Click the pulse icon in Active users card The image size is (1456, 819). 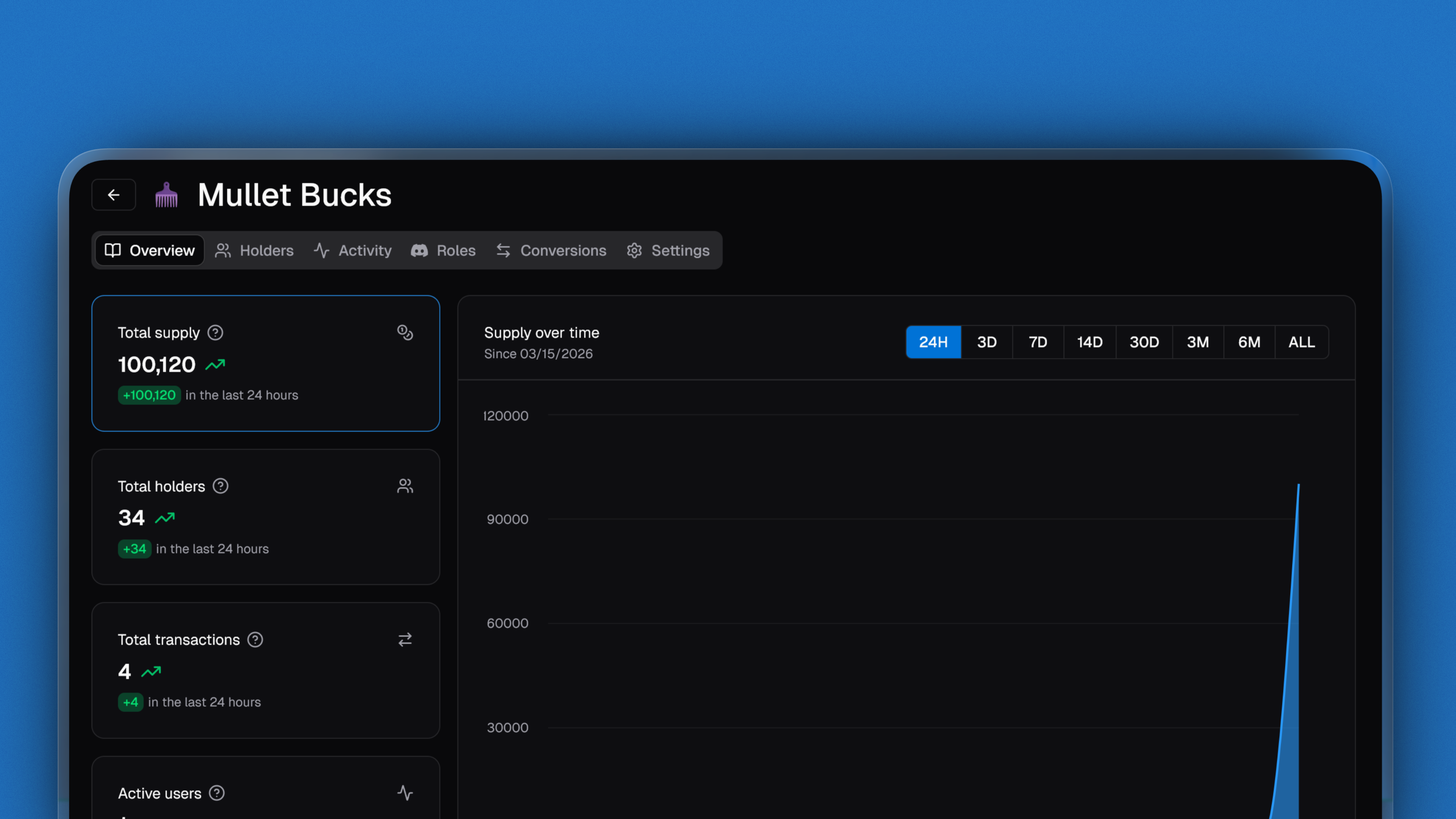pos(405,793)
